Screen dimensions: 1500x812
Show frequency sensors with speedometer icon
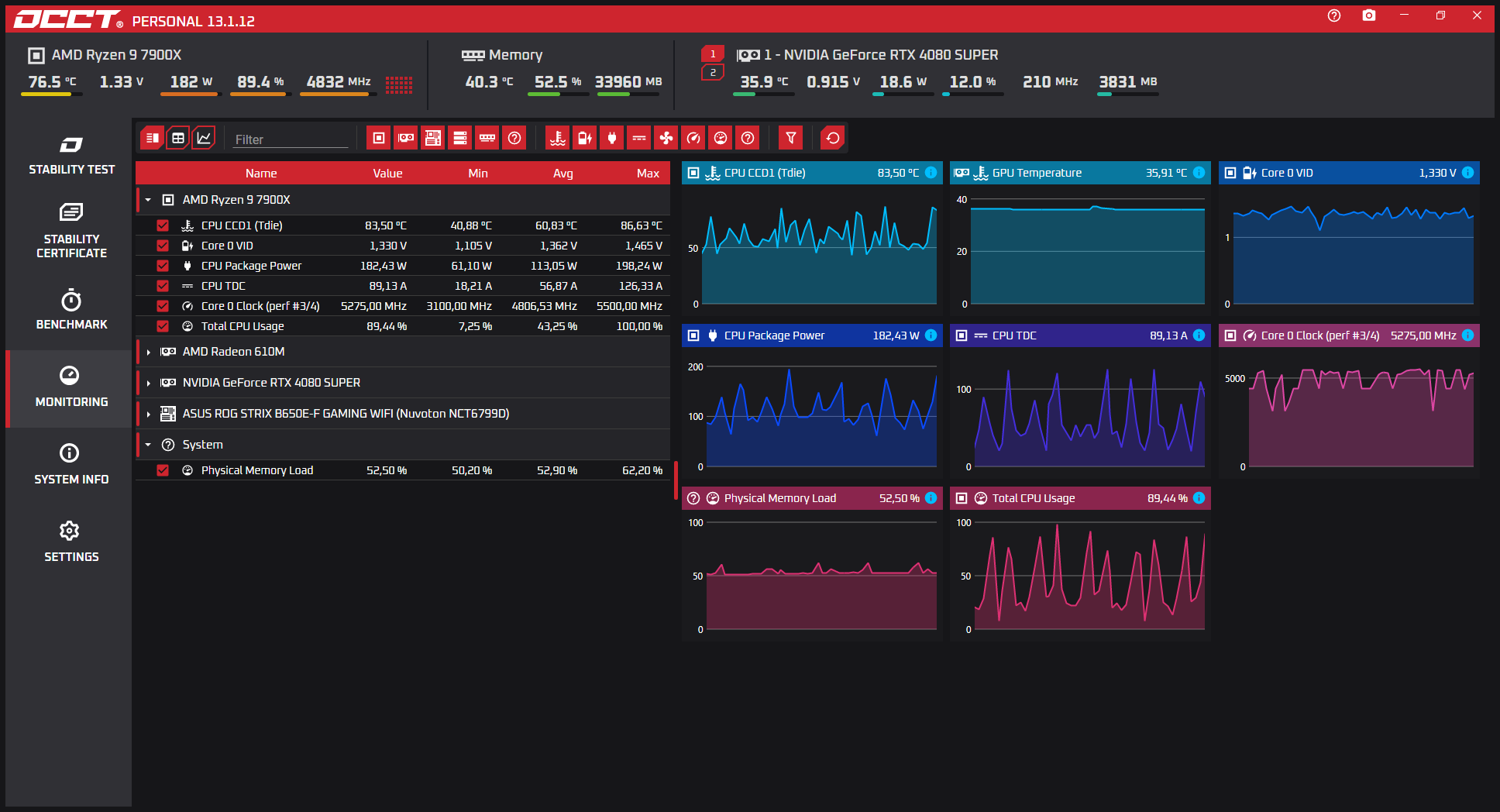tap(693, 138)
